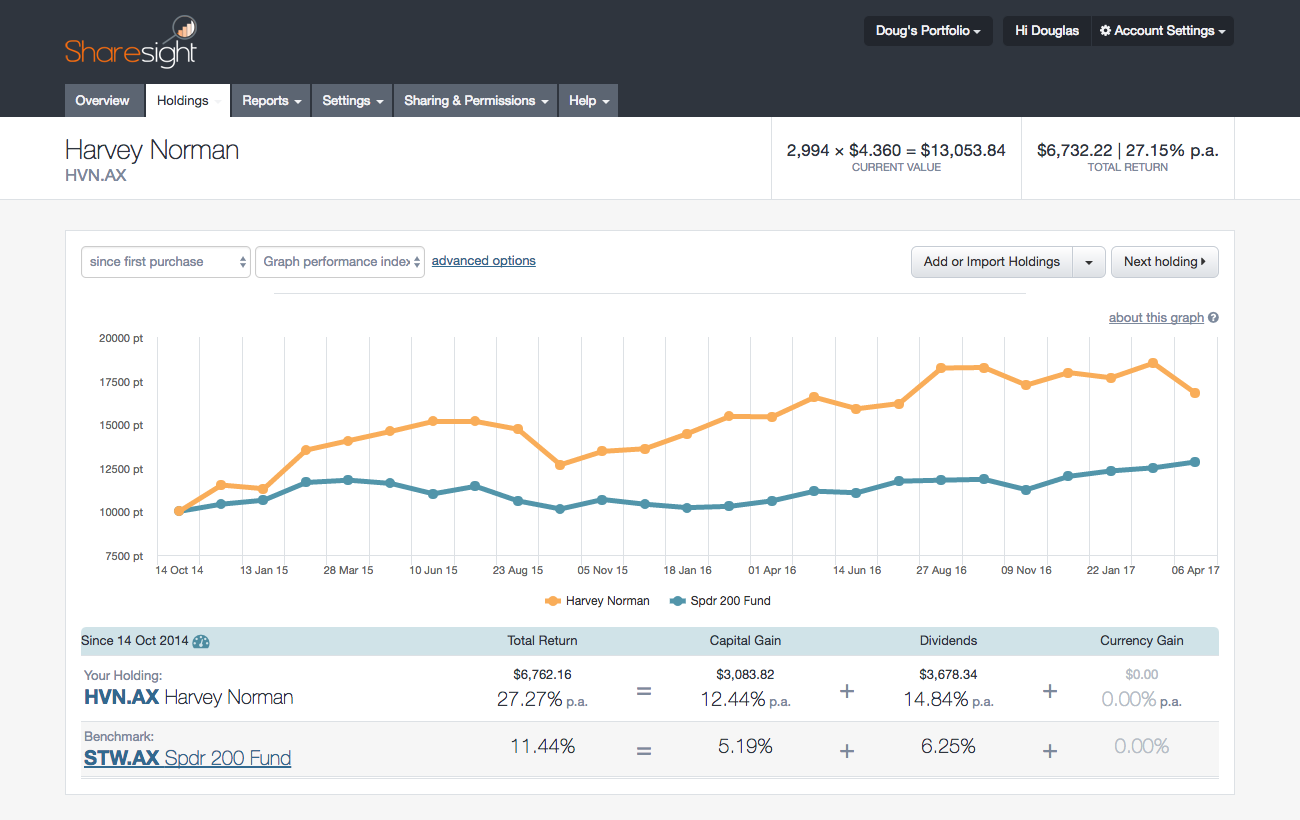The height and width of the screenshot is (820, 1300).
Task: Click Add or Import Holdings
Action: point(992,262)
